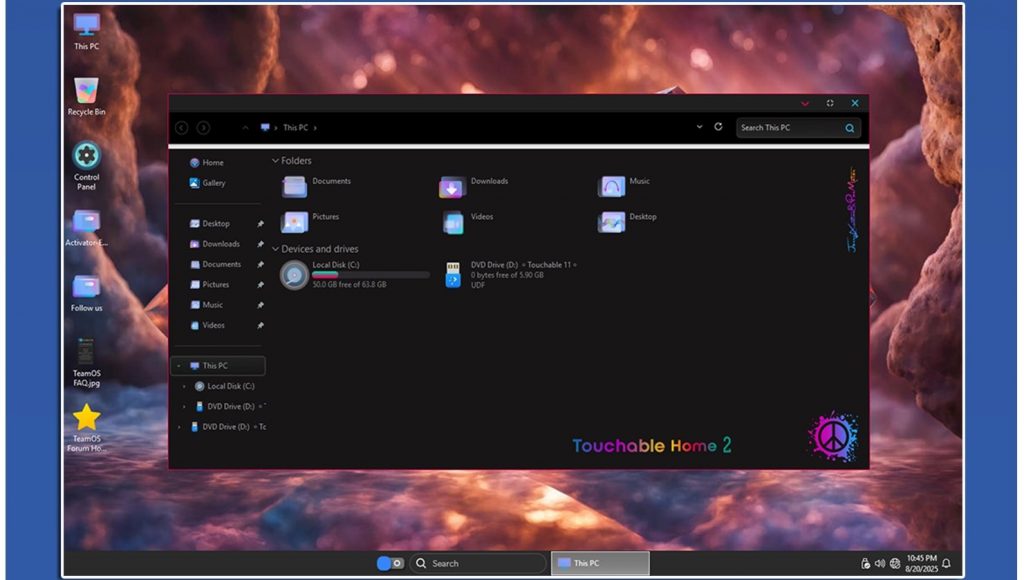Click '50.0 GB free of 63.8 GB' text
This screenshot has width=1024, height=580.
pos(349,285)
